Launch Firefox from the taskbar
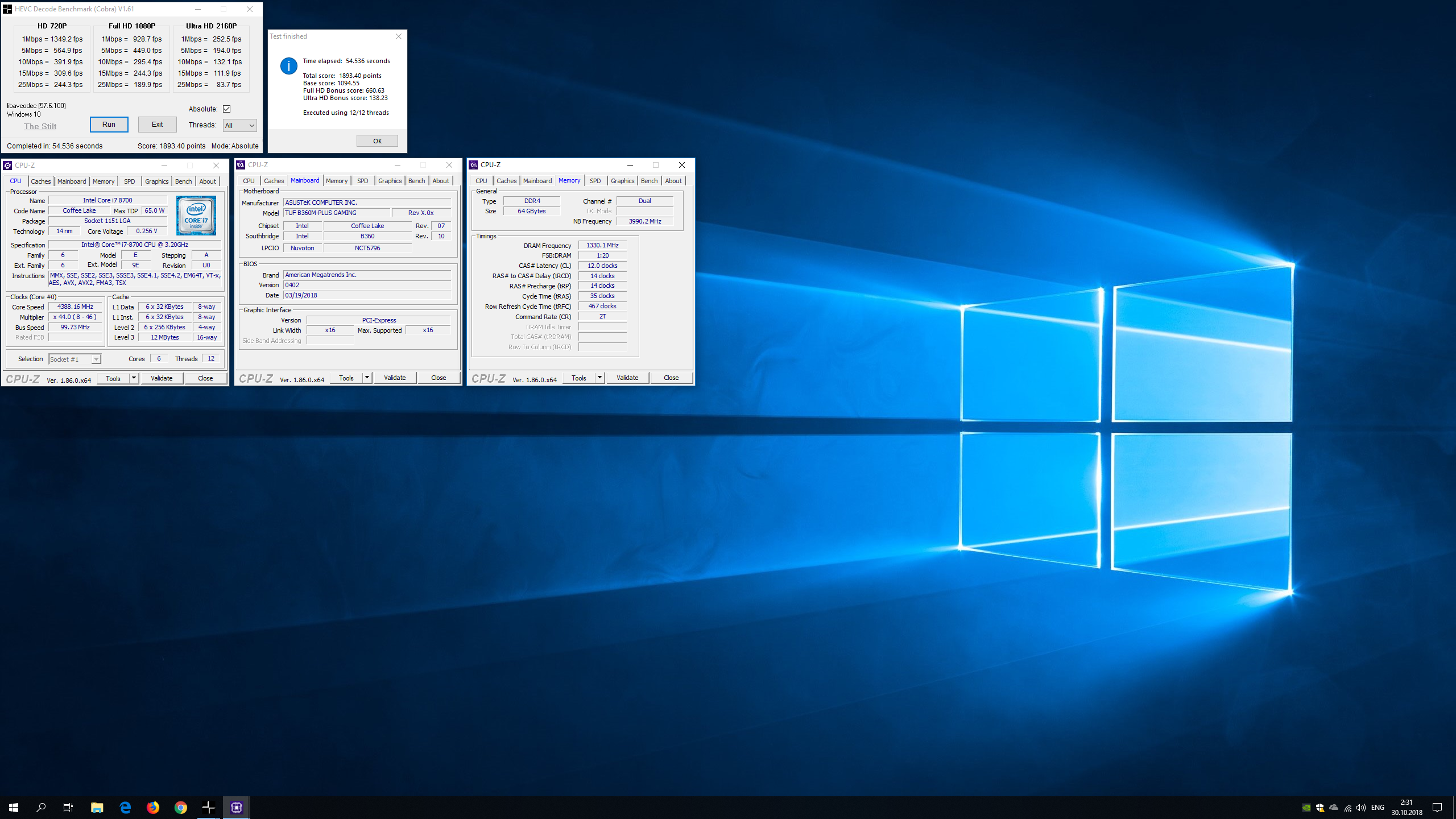Viewport: 1456px width, 819px height. (153, 807)
